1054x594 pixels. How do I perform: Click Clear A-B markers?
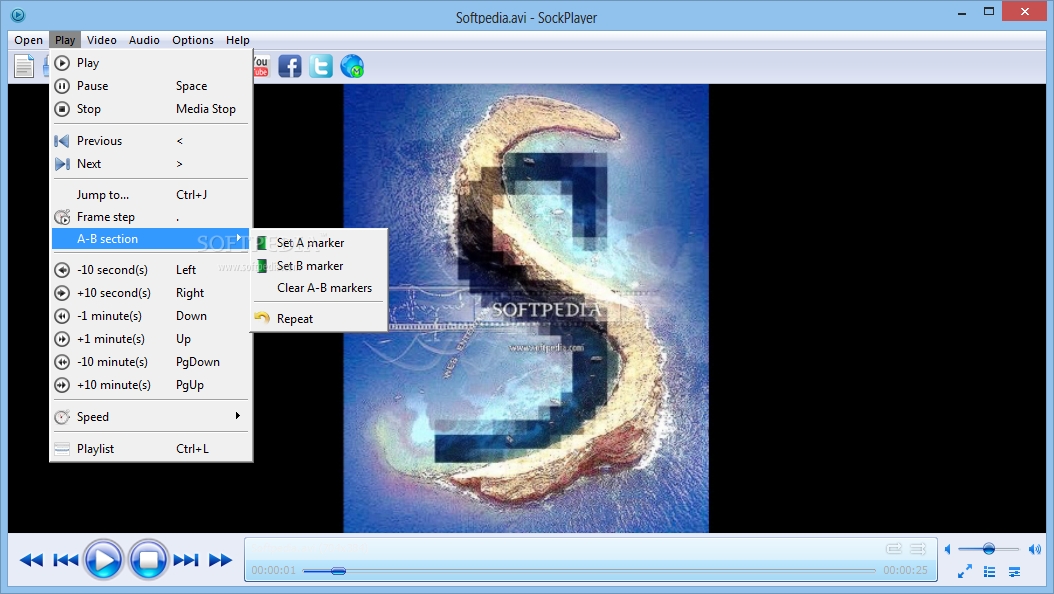click(319, 288)
